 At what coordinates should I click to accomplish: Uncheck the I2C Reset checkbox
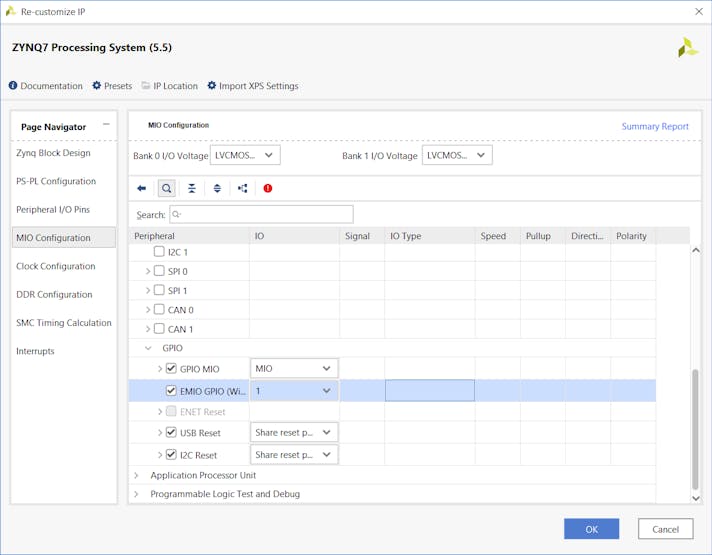(171, 454)
